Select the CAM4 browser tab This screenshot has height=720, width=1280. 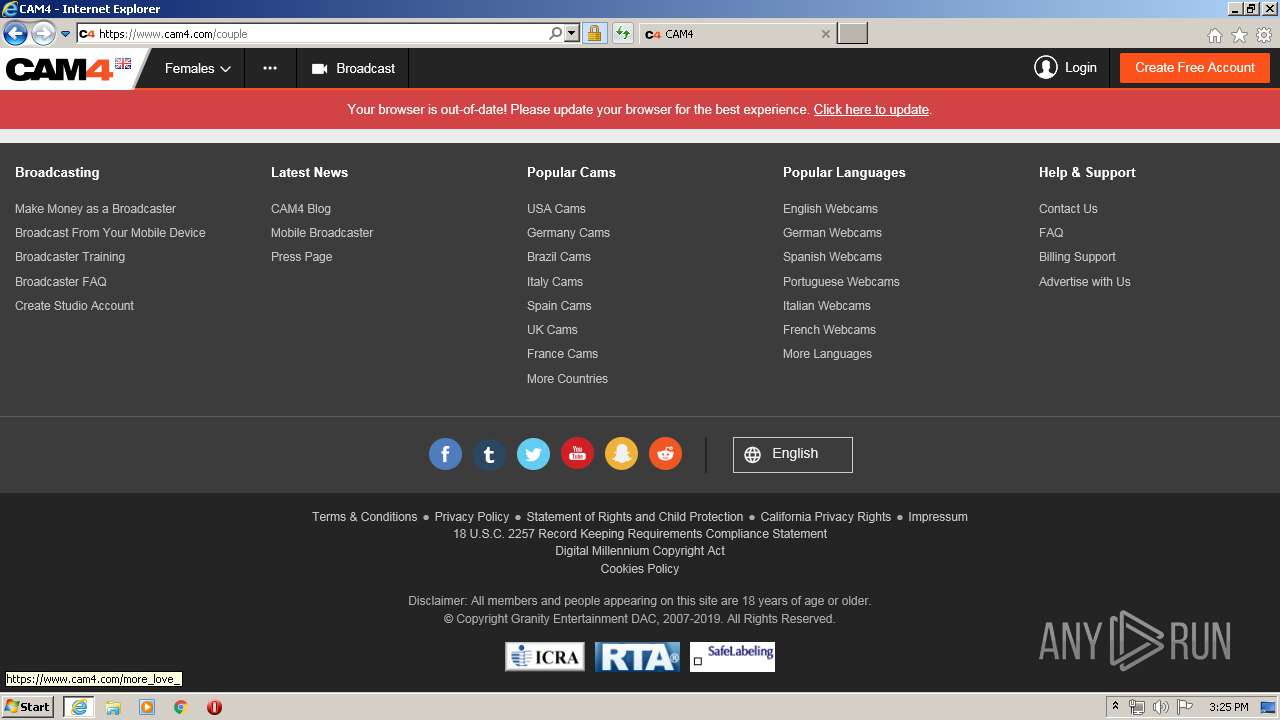tap(737, 34)
